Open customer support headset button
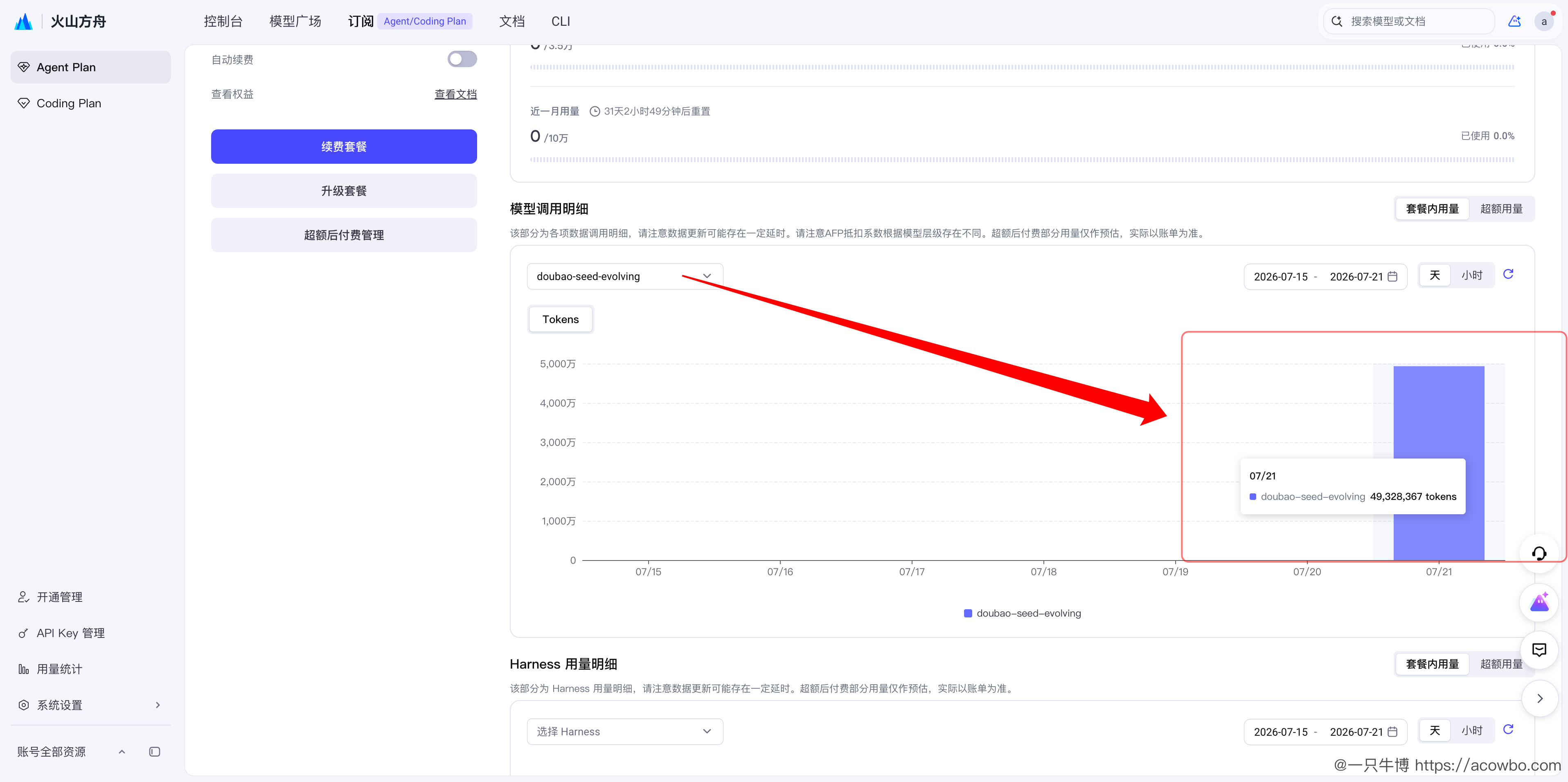This screenshot has height=782, width=1568. (x=1539, y=553)
